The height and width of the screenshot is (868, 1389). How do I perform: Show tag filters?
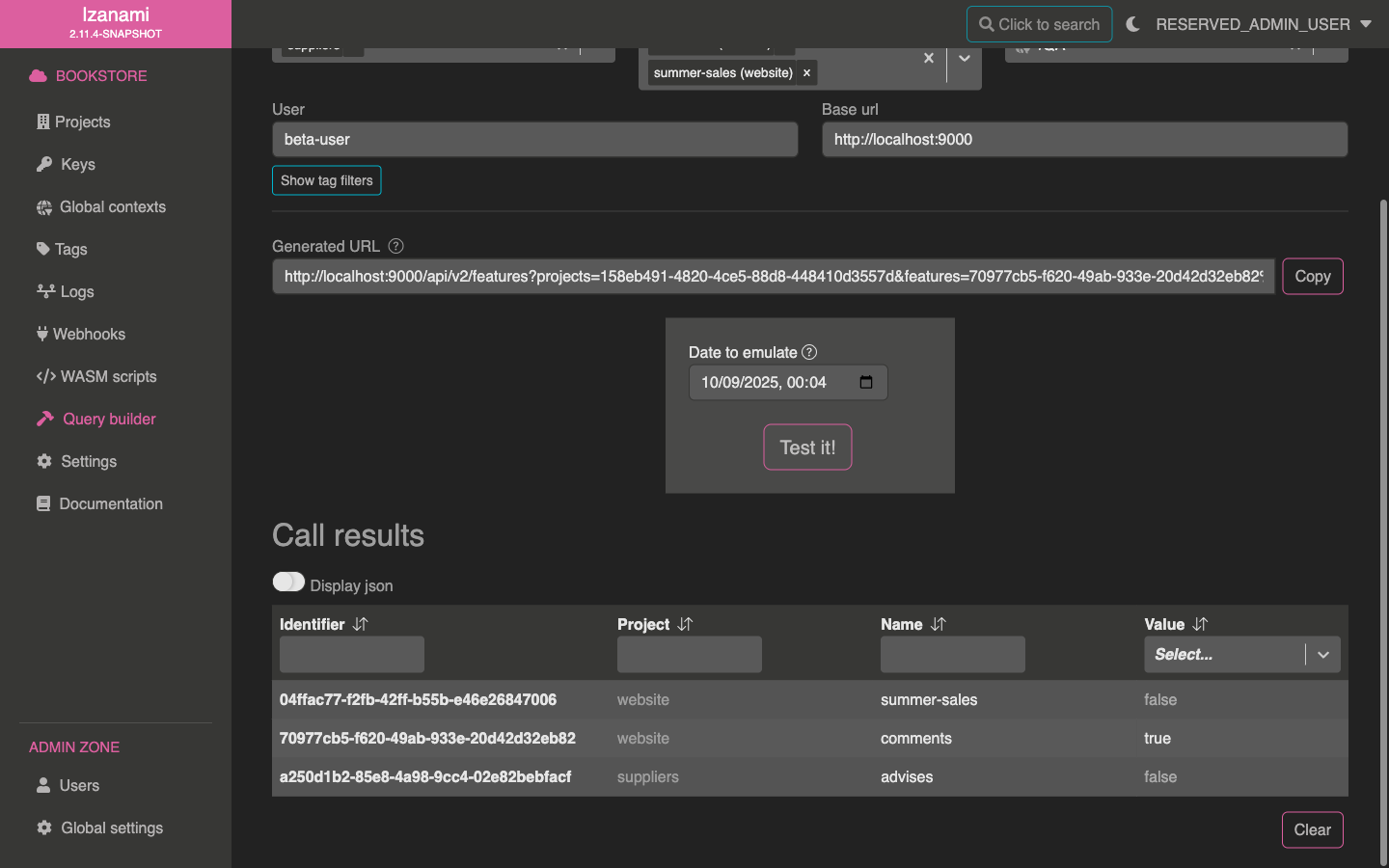(326, 180)
